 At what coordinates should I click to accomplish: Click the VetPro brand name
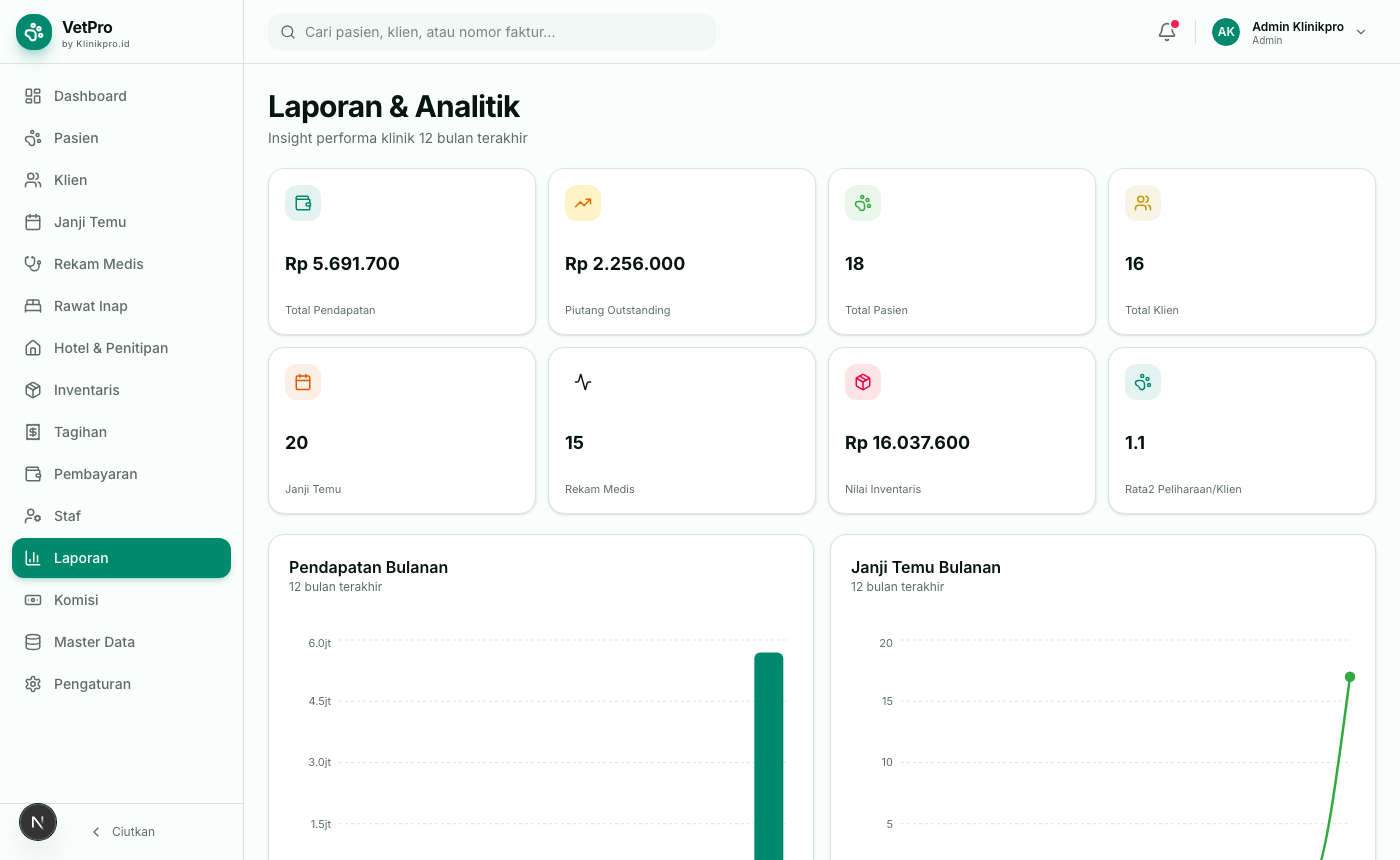point(87,27)
